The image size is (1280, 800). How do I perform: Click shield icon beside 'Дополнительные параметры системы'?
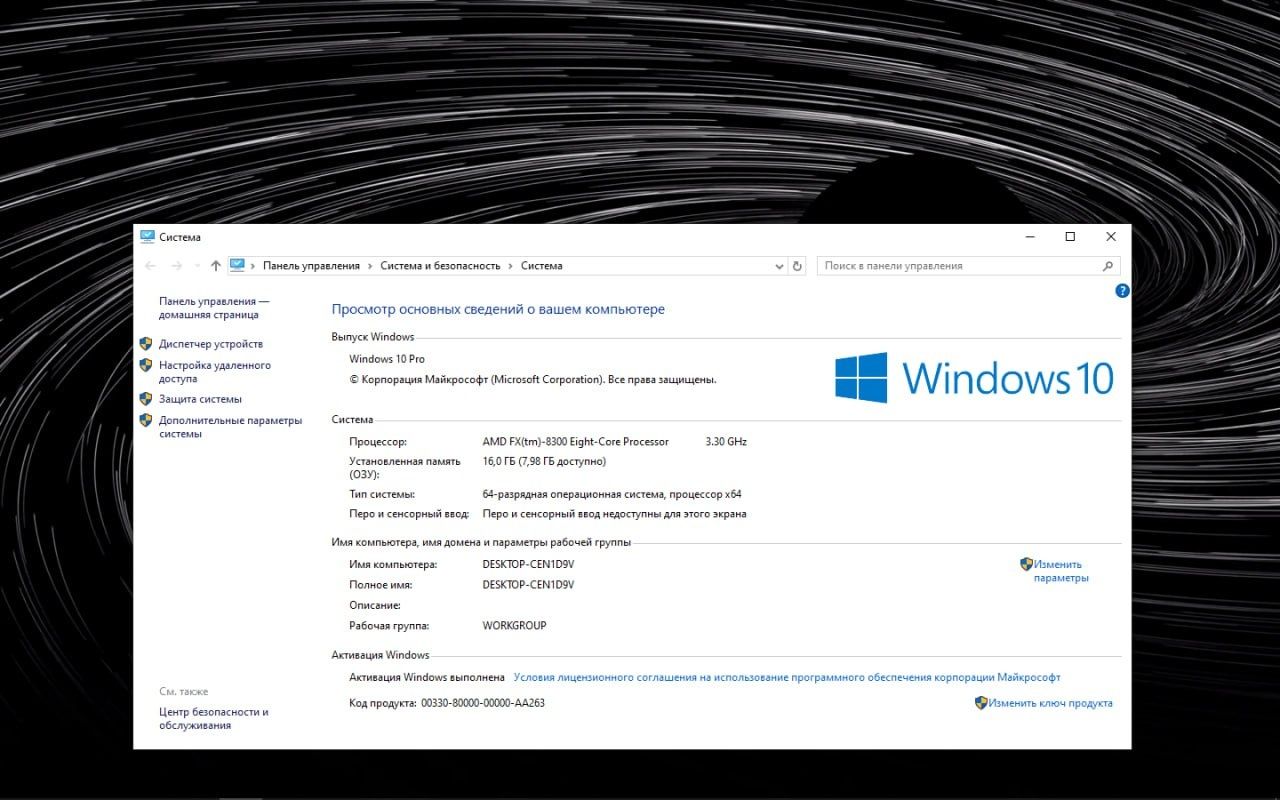146,420
